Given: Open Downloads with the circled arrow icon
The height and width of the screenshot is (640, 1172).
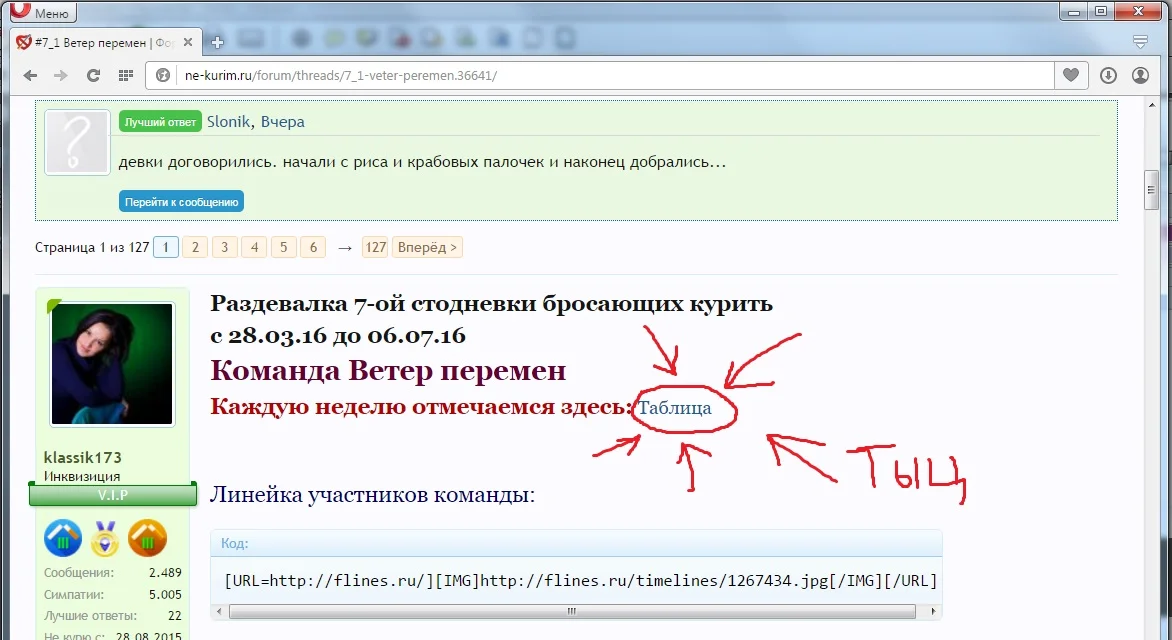Looking at the screenshot, I should tap(1108, 74).
